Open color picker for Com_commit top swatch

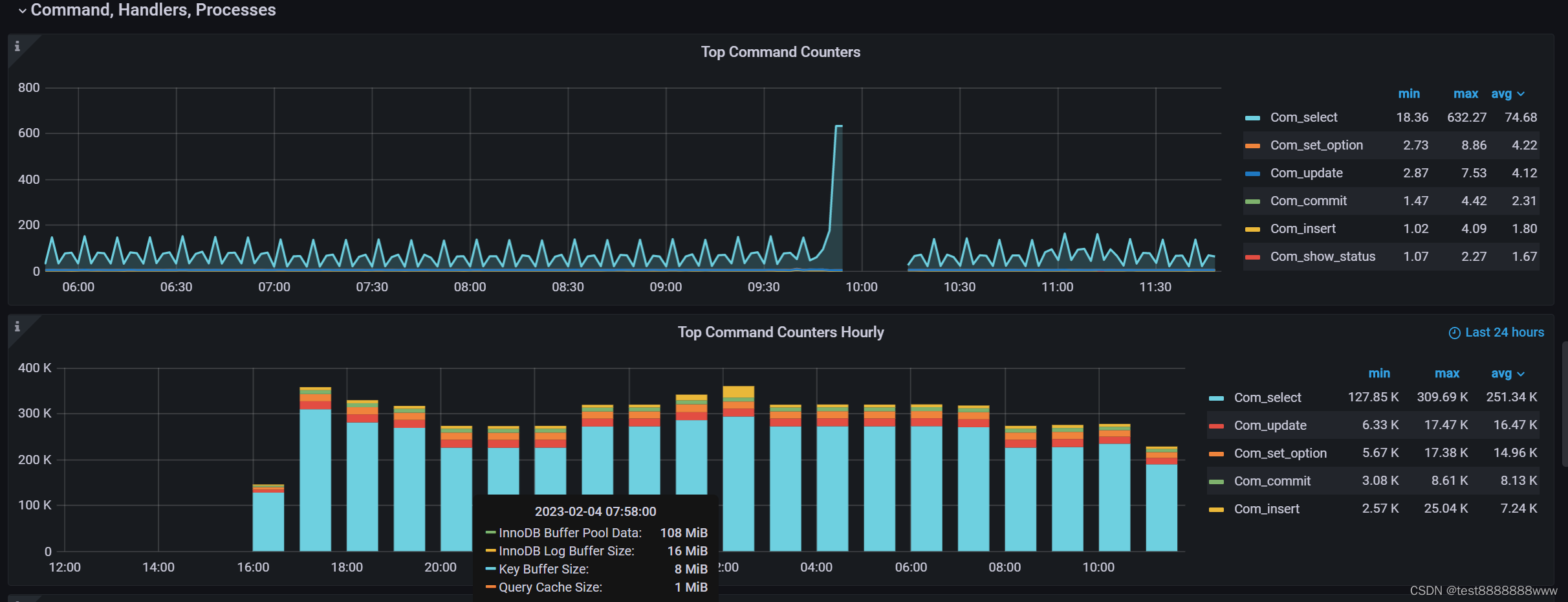[1252, 201]
